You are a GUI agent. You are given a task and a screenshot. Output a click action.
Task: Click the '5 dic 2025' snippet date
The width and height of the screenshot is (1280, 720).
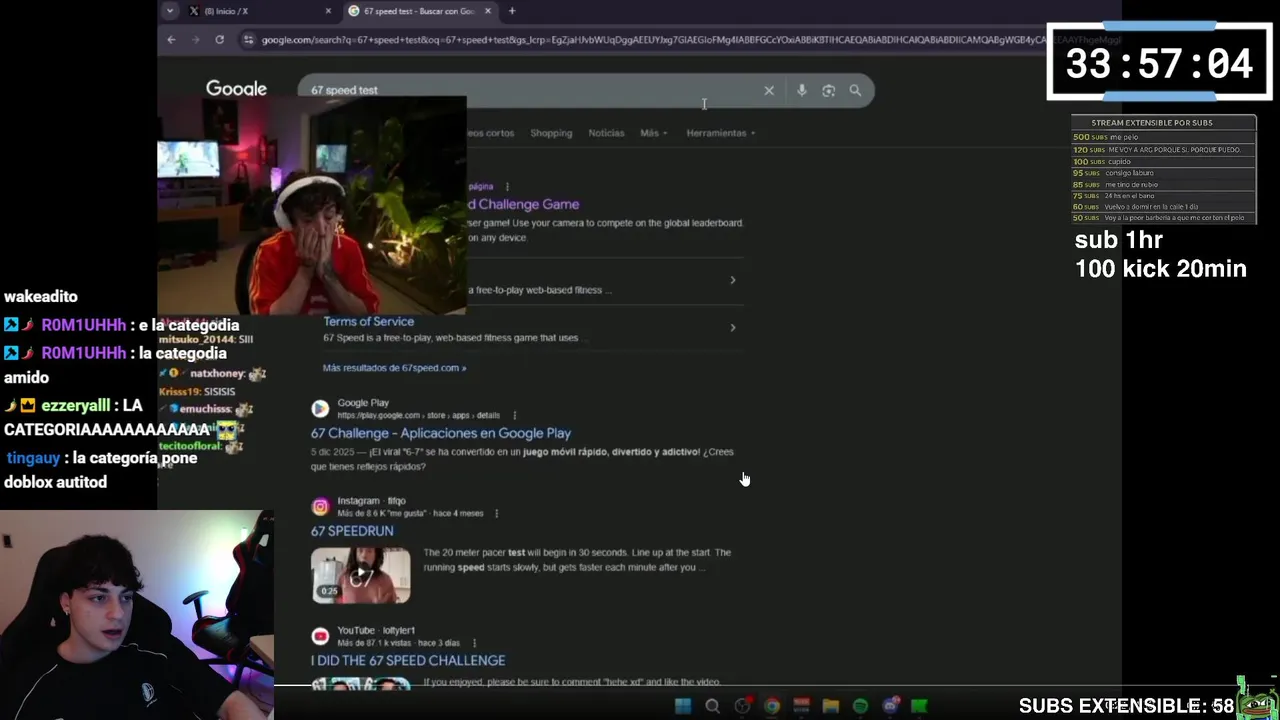coord(332,452)
